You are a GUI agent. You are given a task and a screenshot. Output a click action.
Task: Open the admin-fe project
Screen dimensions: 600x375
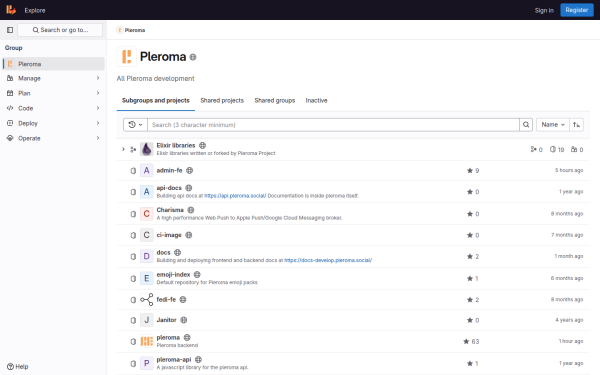[170, 170]
